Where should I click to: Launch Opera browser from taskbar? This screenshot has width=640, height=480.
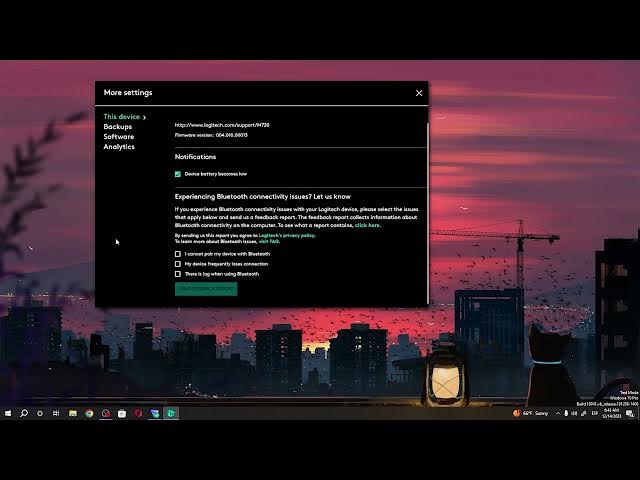(x=138, y=413)
